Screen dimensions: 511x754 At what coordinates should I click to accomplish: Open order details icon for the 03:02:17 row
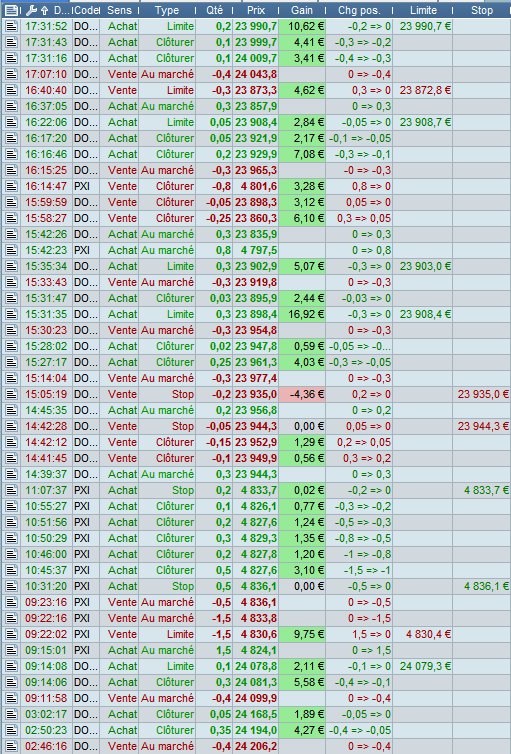12,714
